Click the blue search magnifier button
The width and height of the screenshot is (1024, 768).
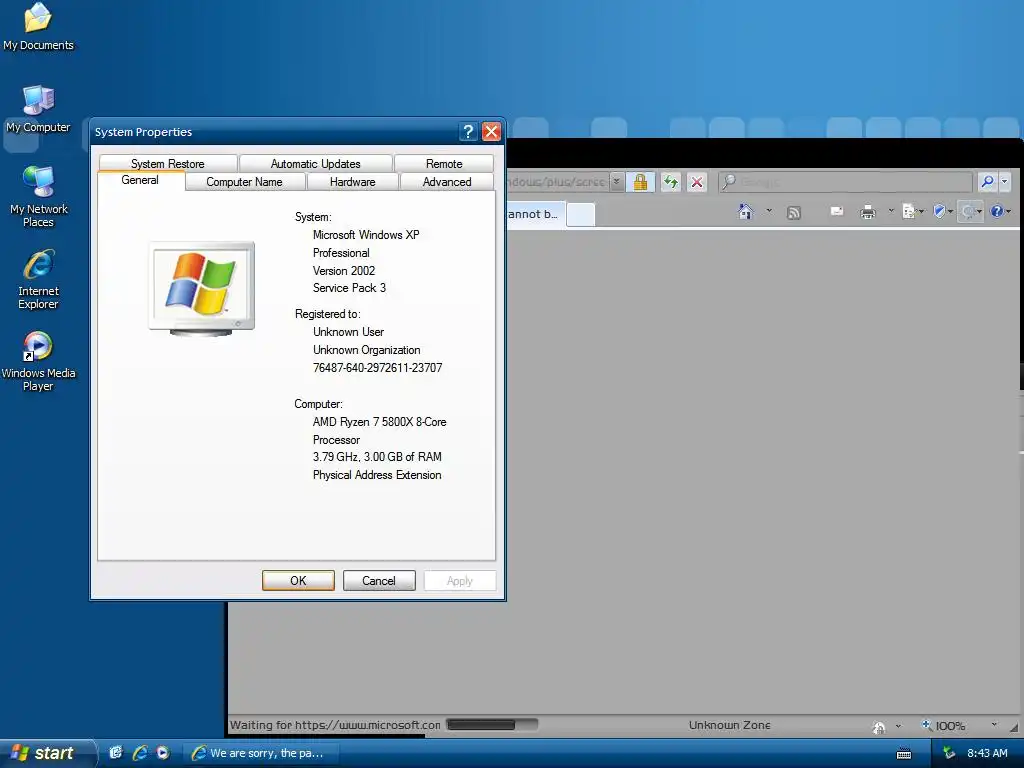pyautogui.click(x=987, y=182)
